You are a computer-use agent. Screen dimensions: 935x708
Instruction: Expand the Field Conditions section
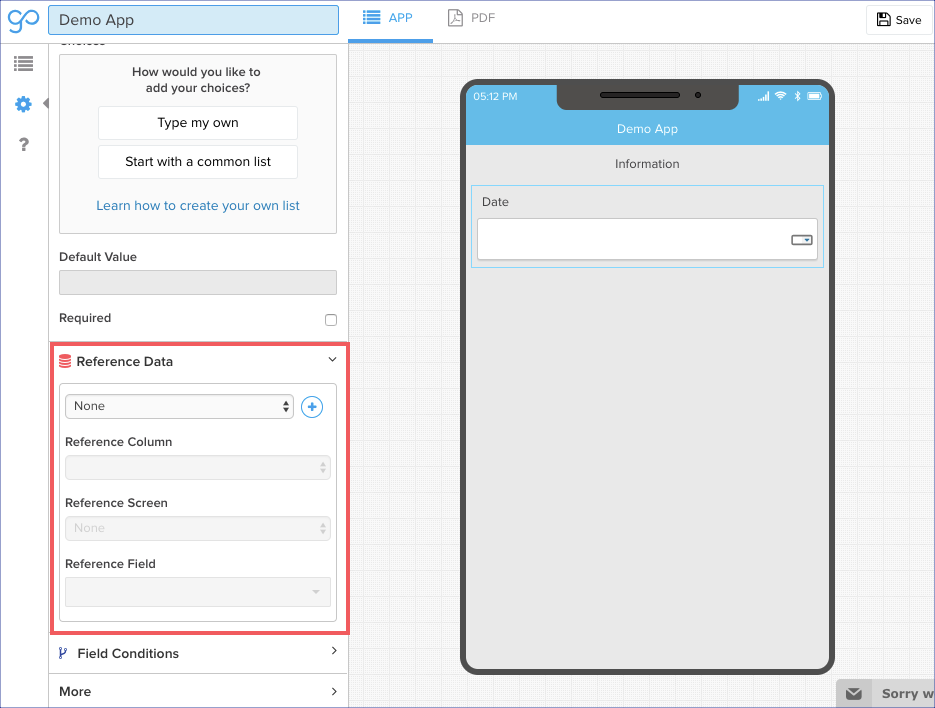coord(333,652)
